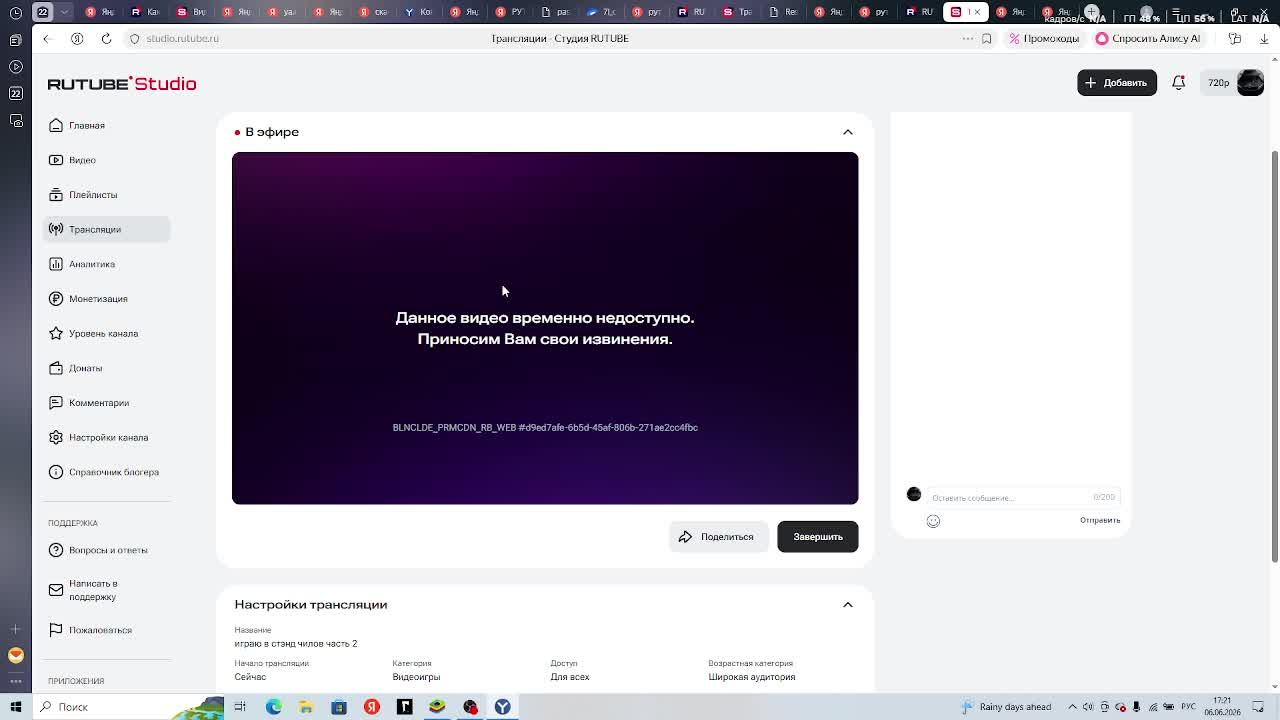Open the Главная page in sidebar
Screen dimensions: 1280x720
pos(106,125)
